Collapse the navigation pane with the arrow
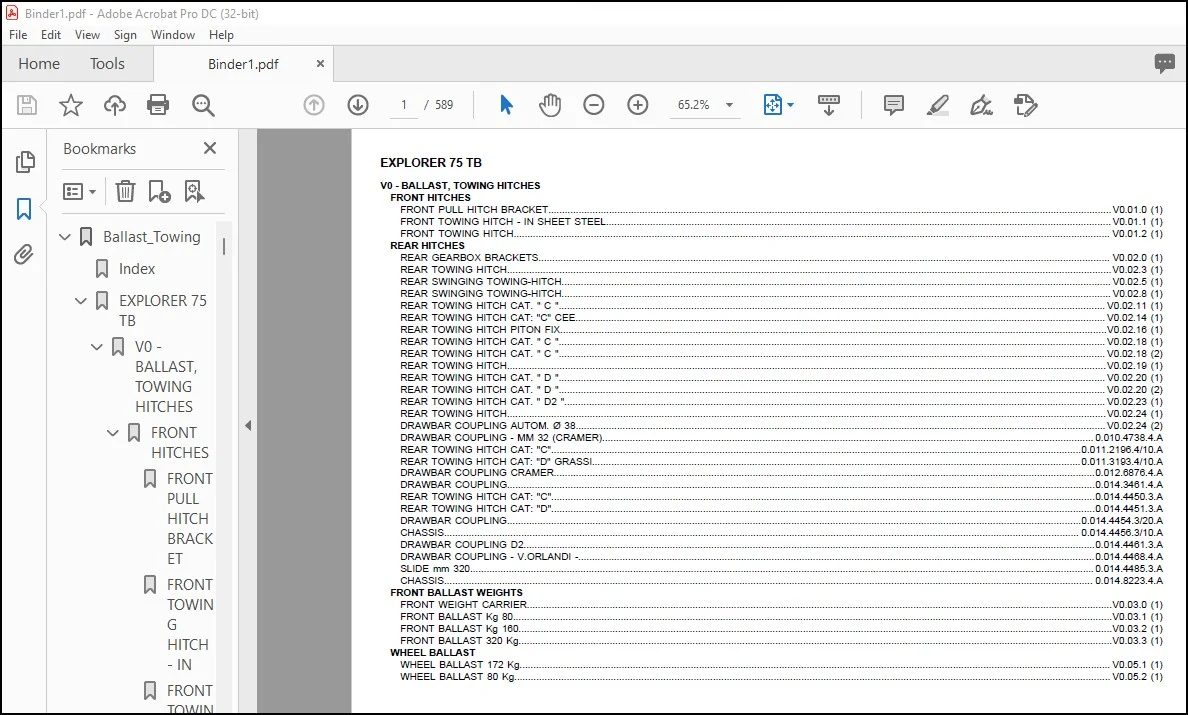 pyautogui.click(x=248, y=426)
